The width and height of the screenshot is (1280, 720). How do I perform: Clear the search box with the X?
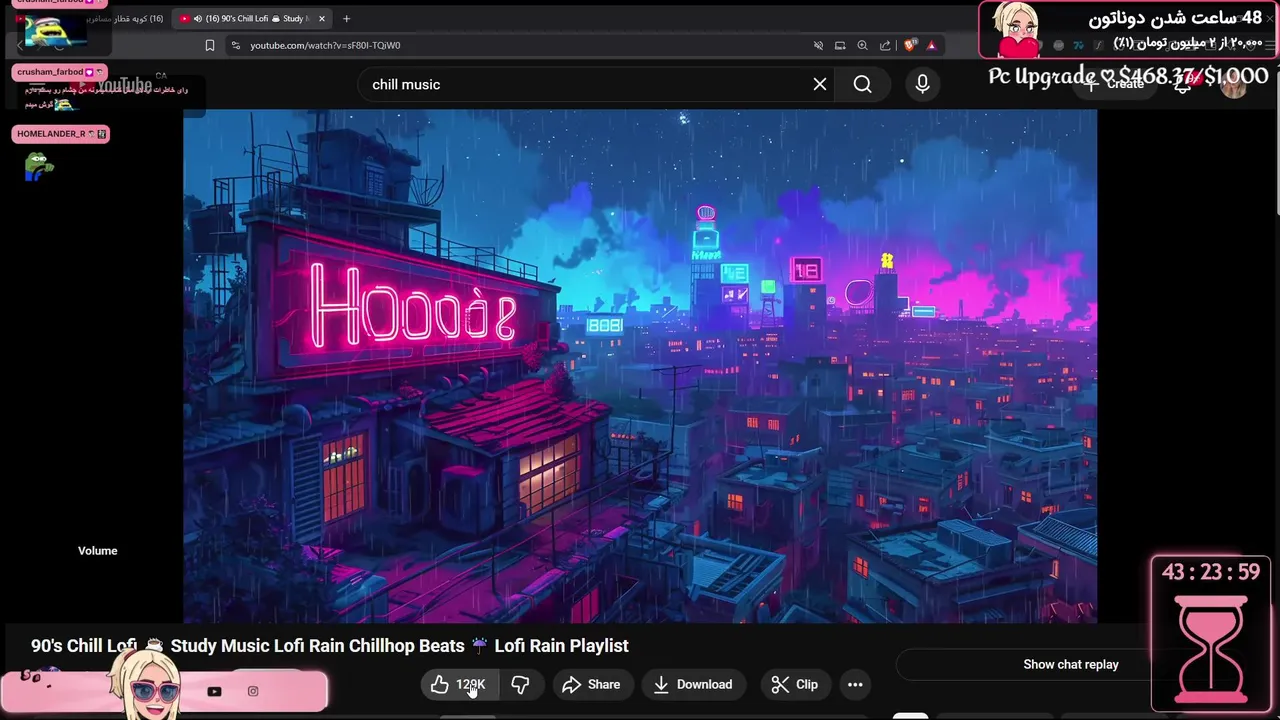[820, 84]
